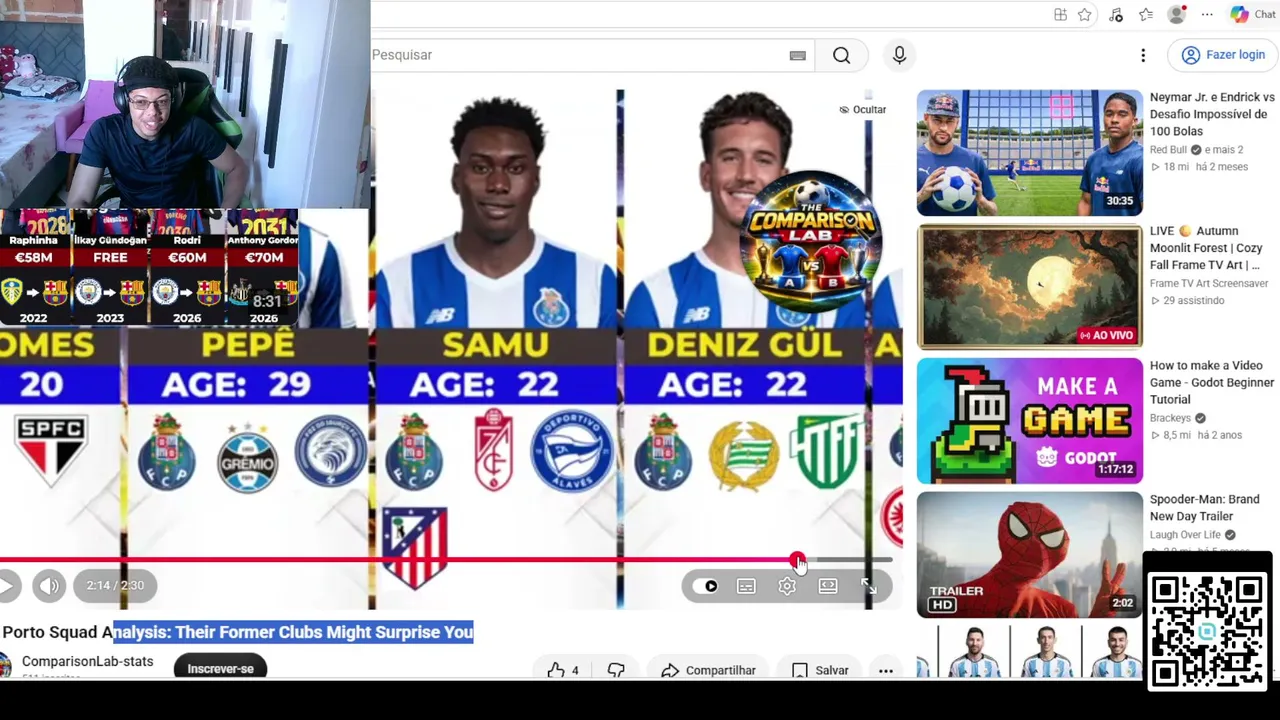Image resolution: width=1280 pixels, height=720 pixels.
Task: Open The Comparison Lab channel watermark
Action: tap(810, 242)
